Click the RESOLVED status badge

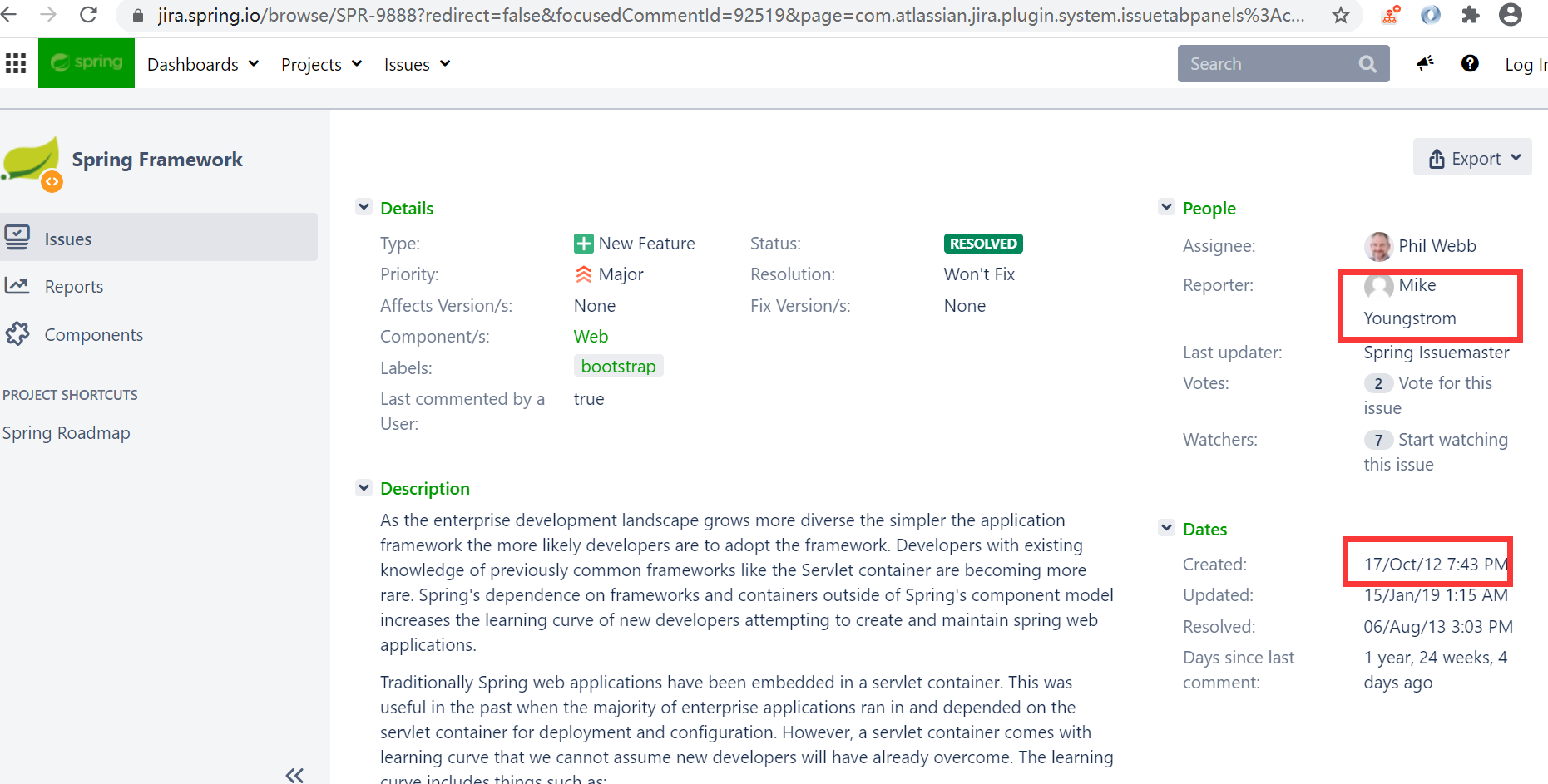point(983,244)
